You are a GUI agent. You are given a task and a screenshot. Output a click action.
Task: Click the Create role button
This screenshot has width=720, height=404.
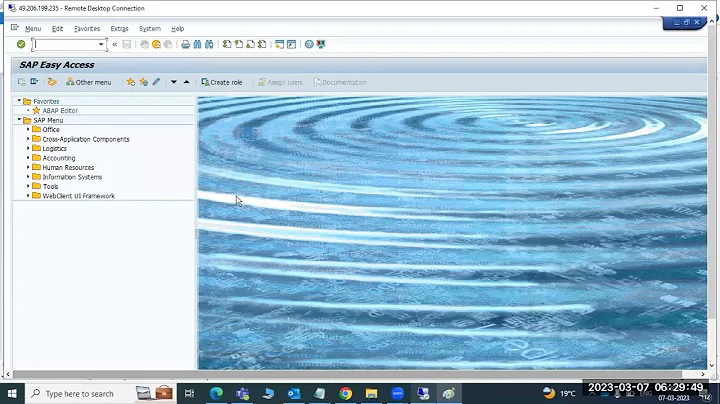222,82
